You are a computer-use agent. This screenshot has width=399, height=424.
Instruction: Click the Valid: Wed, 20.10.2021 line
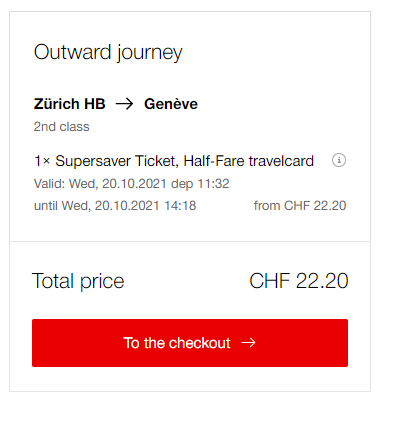coord(100,184)
